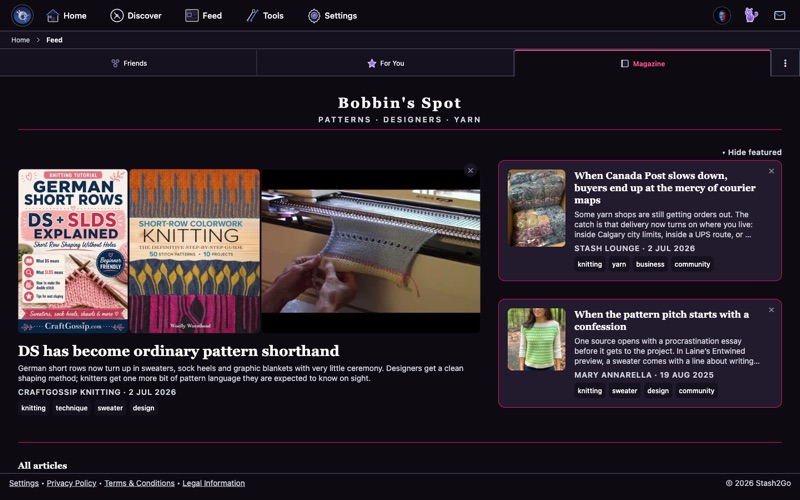This screenshot has width=800, height=500.
Task: Go to Home in breadcrumb
Action: pos(20,40)
